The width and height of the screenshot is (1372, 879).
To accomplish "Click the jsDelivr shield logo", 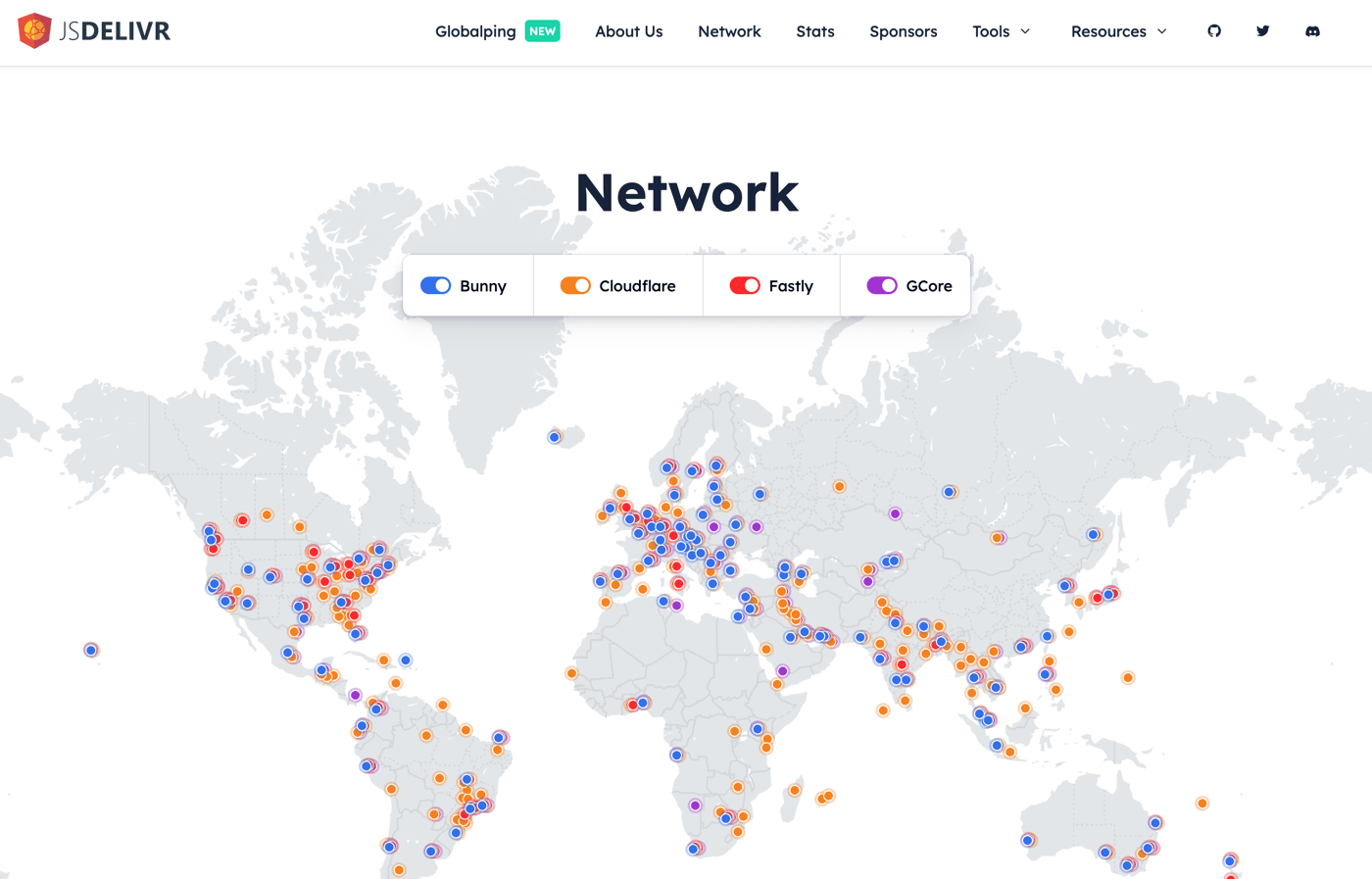I will click(x=34, y=30).
